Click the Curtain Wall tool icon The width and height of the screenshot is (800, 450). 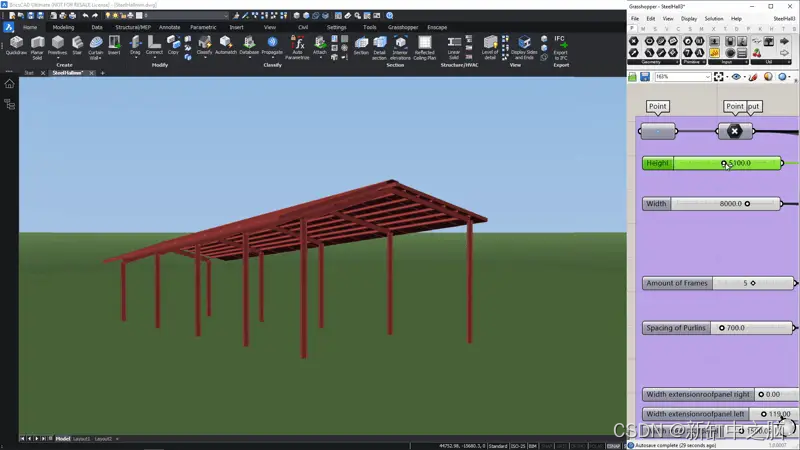coord(95,47)
